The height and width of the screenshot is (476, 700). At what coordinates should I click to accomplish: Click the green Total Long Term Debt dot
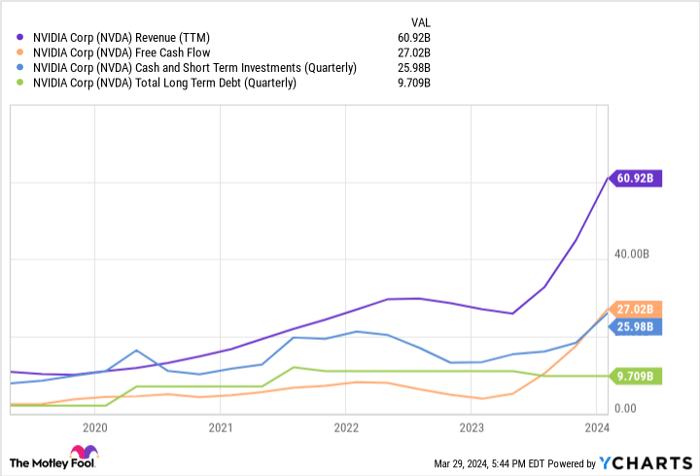tap(20, 83)
